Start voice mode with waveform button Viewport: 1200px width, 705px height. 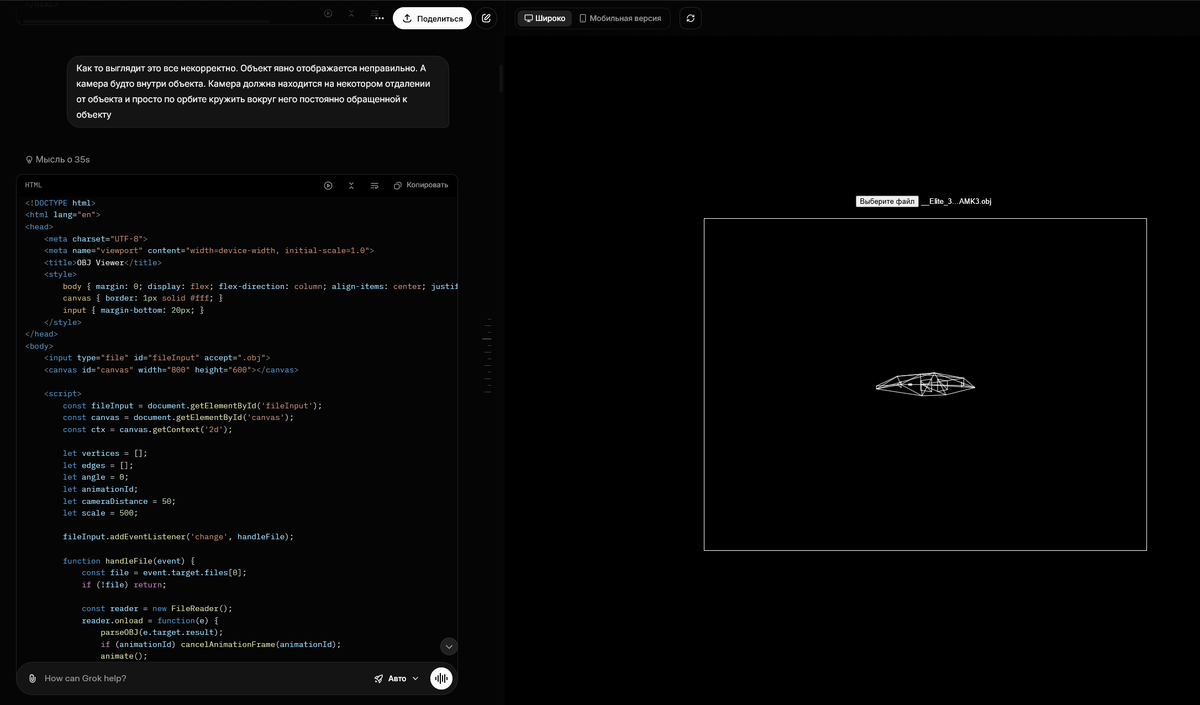pyautogui.click(x=441, y=678)
